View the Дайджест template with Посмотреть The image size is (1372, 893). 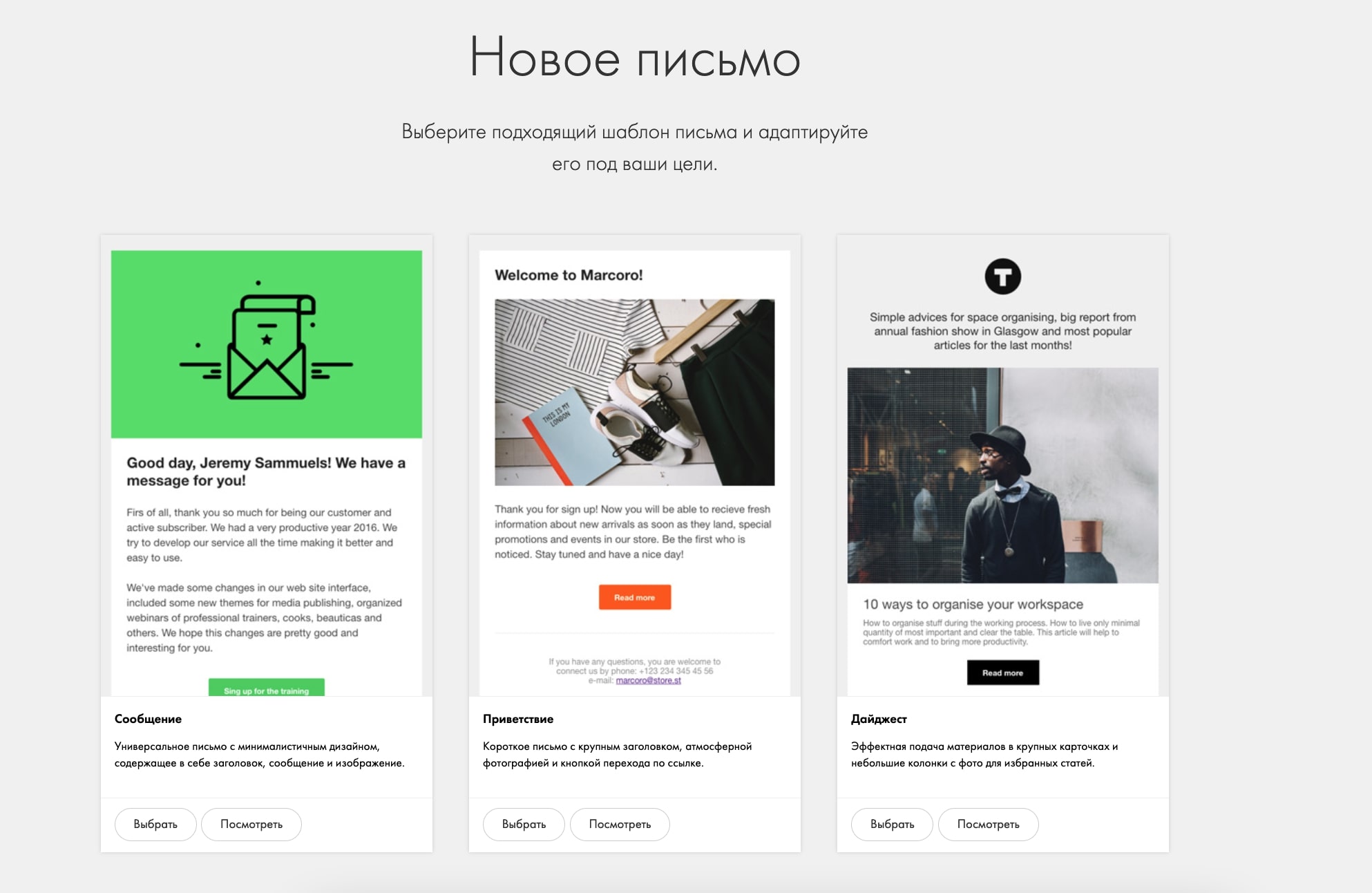(988, 824)
